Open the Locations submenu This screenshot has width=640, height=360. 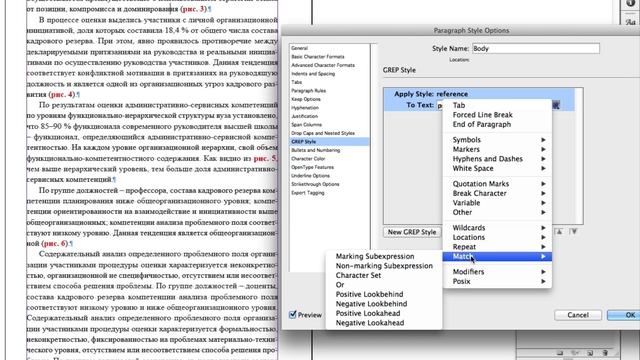497,237
